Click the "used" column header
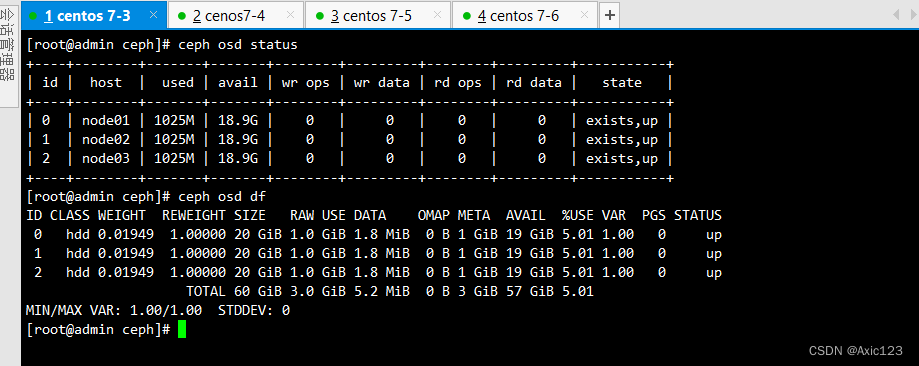919x366 pixels. tap(178, 83)
